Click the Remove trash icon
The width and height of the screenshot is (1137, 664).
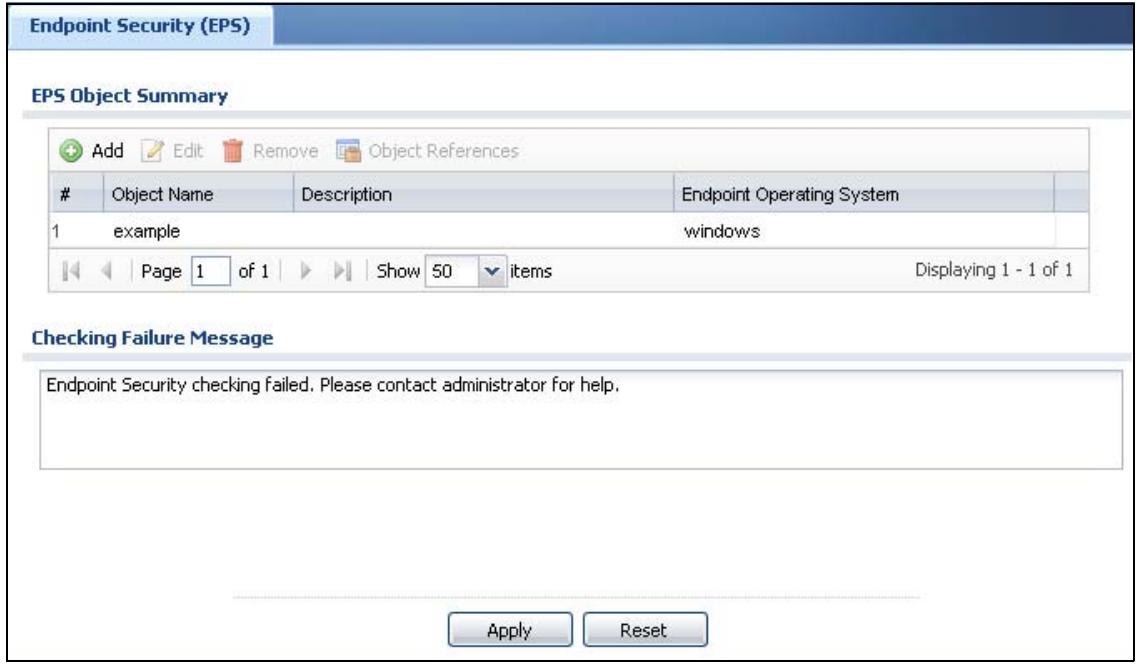click(x=233, y=151)
